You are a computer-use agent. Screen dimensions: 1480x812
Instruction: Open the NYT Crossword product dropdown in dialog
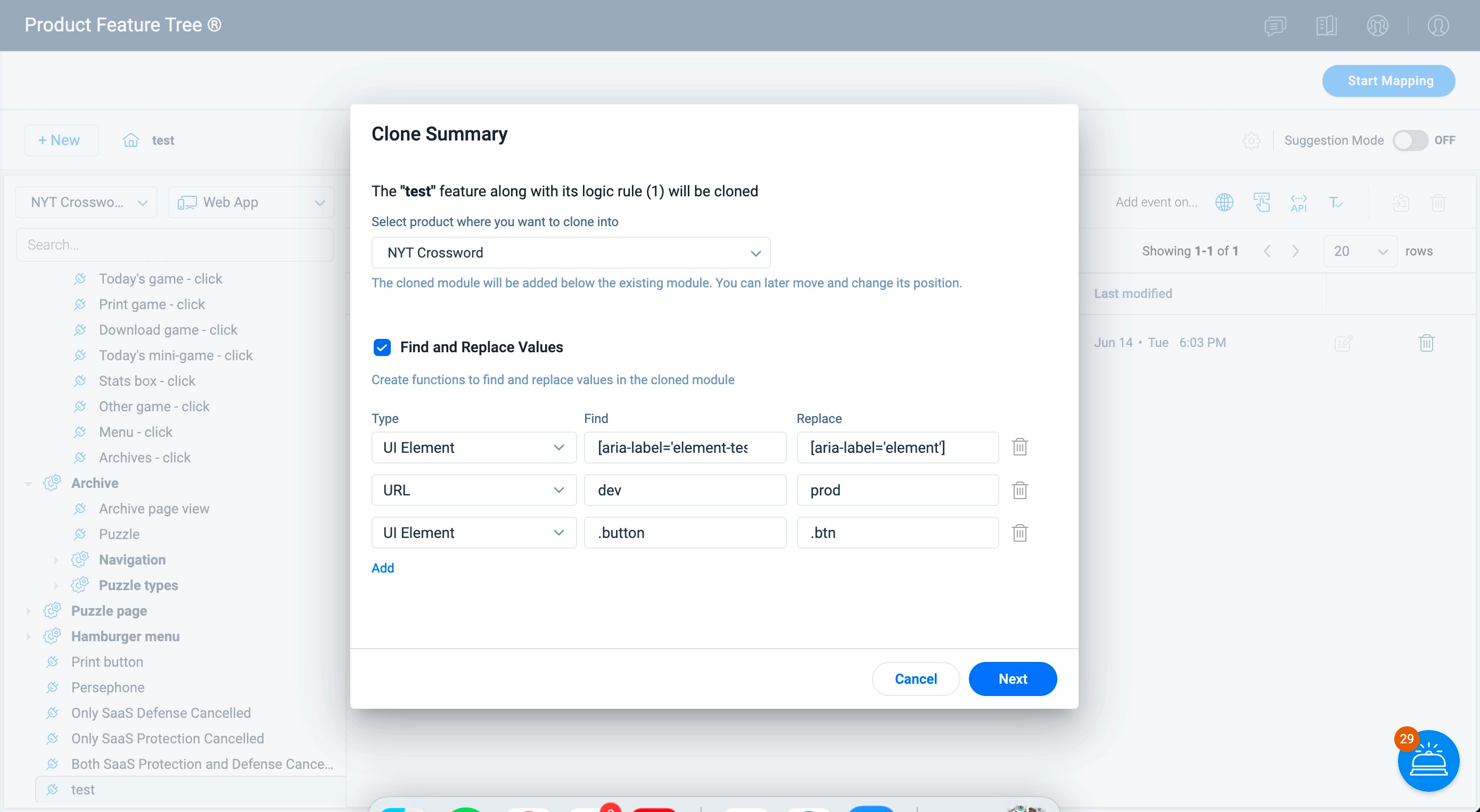pos(571,253)
